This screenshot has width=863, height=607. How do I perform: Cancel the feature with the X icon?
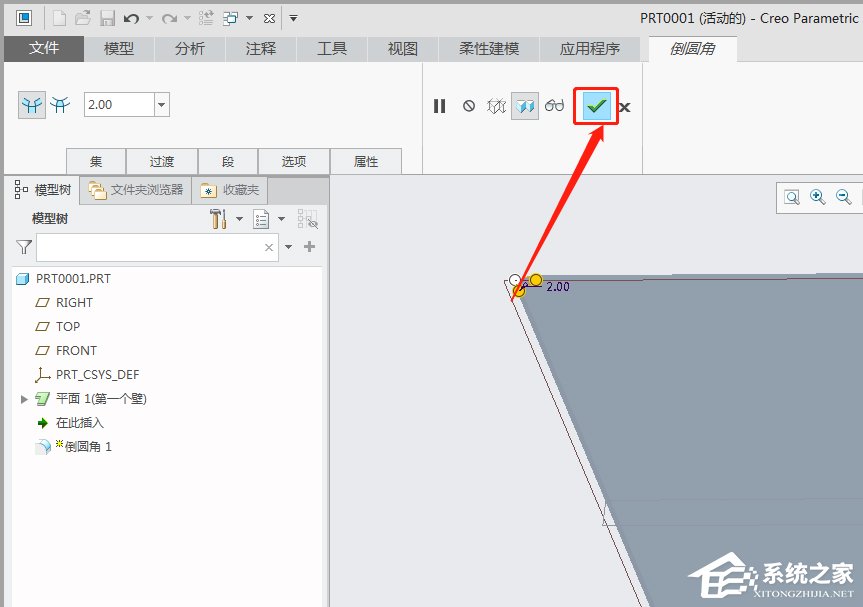[623, 106]
